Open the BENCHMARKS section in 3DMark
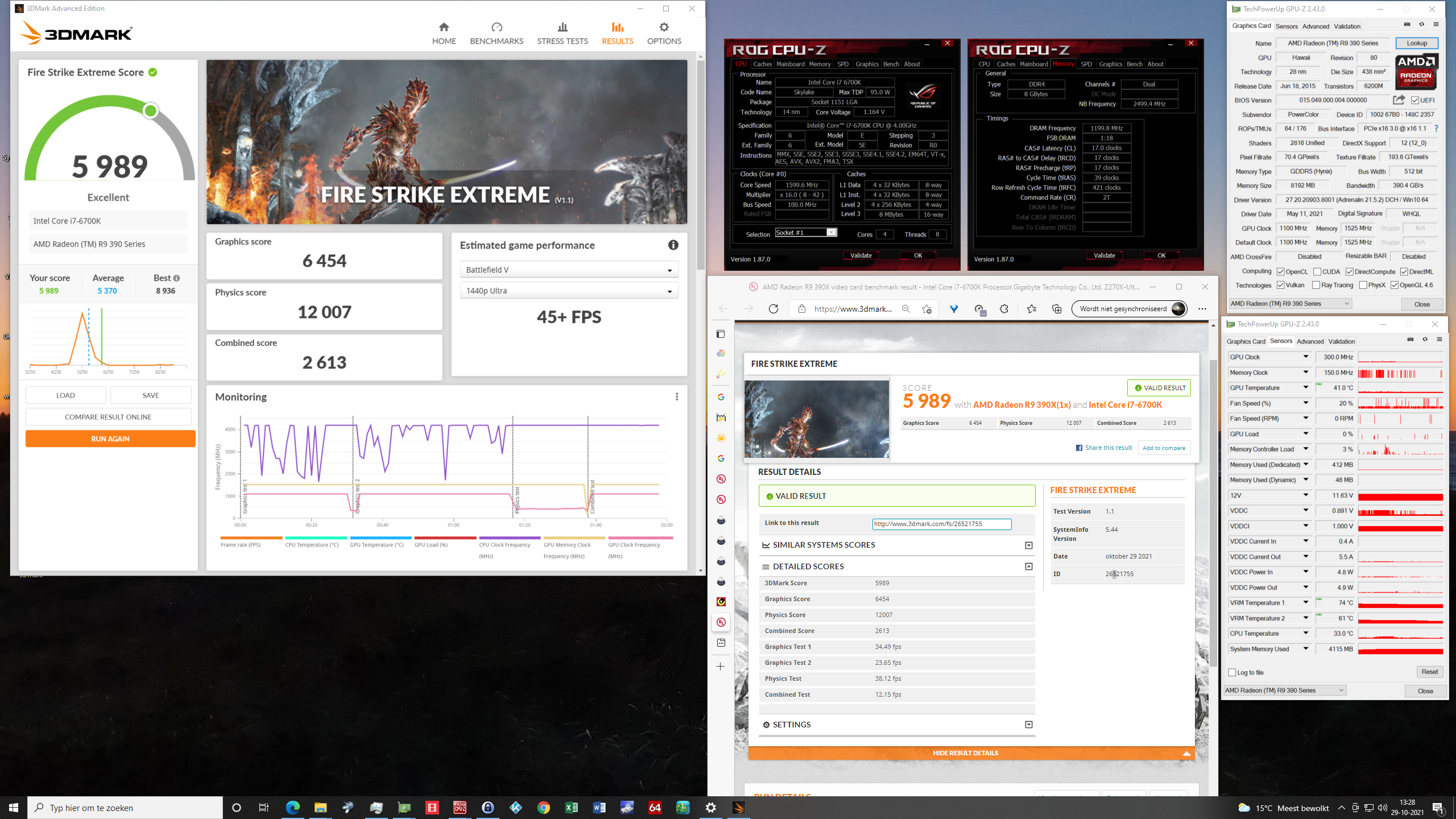Screen dimensions: 1456x819 (497, 34)
